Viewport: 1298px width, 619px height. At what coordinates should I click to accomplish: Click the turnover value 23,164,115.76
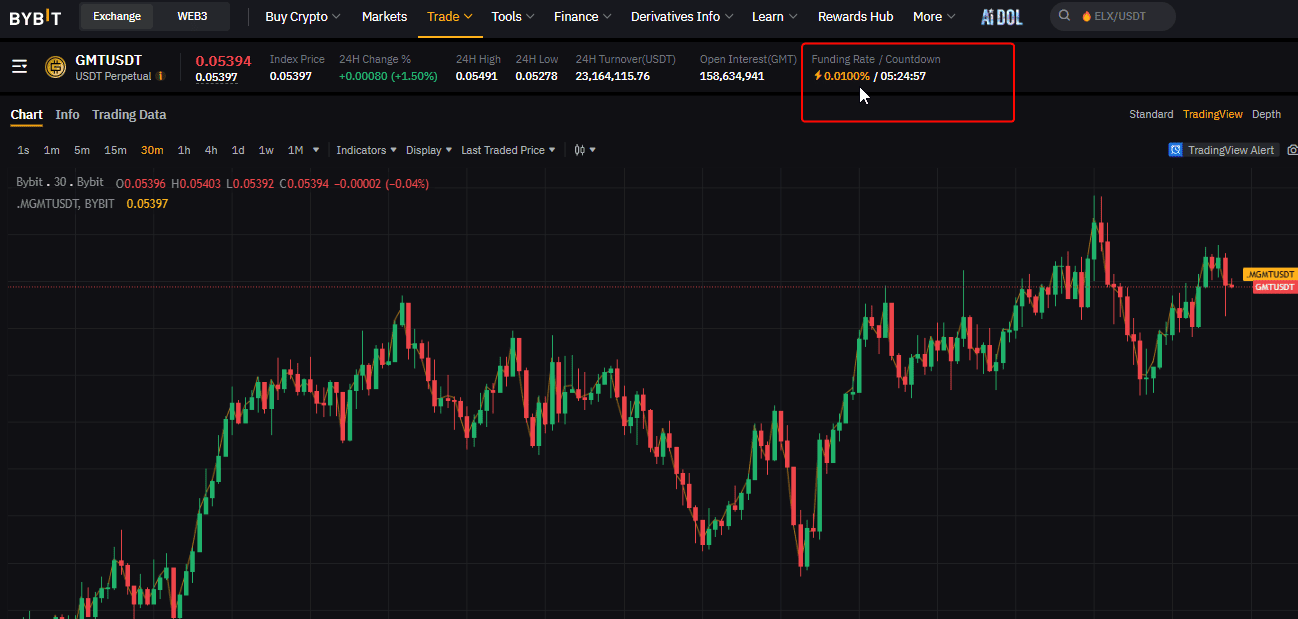coord(612,76)
